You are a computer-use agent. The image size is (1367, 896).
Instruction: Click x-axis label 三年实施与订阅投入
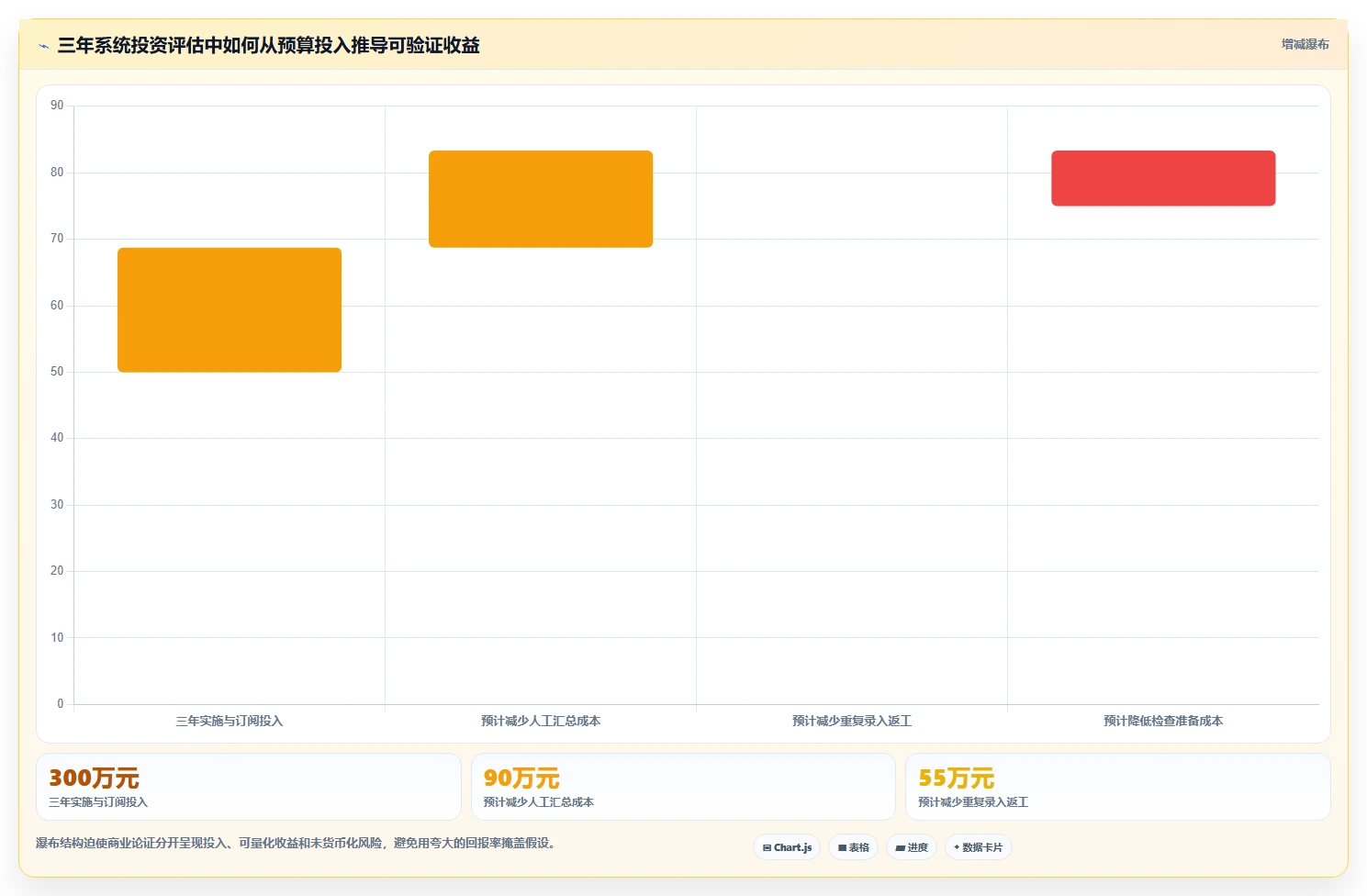pyautogui.click(x=230, y=721)
